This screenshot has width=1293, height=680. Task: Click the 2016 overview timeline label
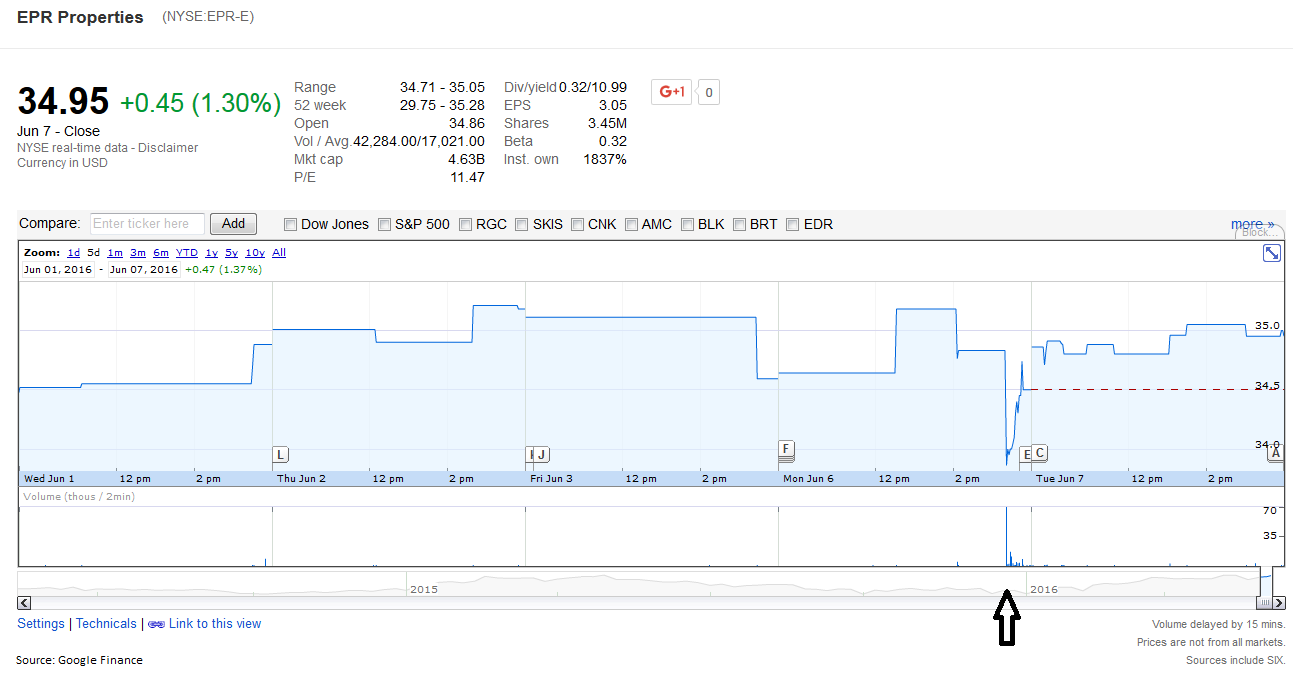pos(1044,589)
